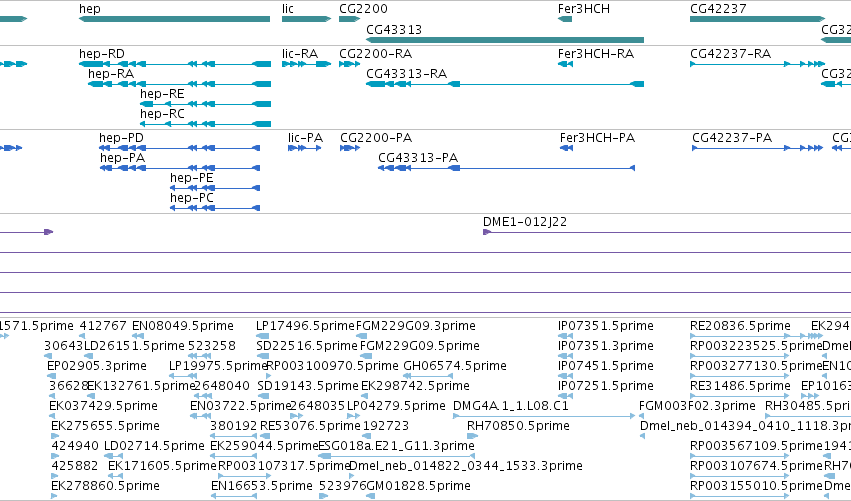Click EK037429.5prime label

pos(103,407)
